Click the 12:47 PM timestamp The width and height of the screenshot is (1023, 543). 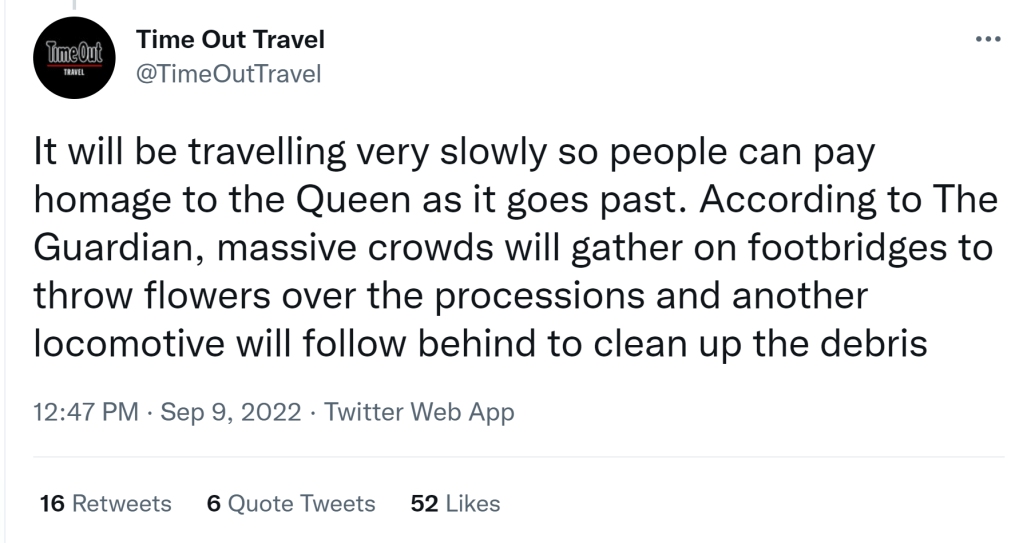coord(87,412)
